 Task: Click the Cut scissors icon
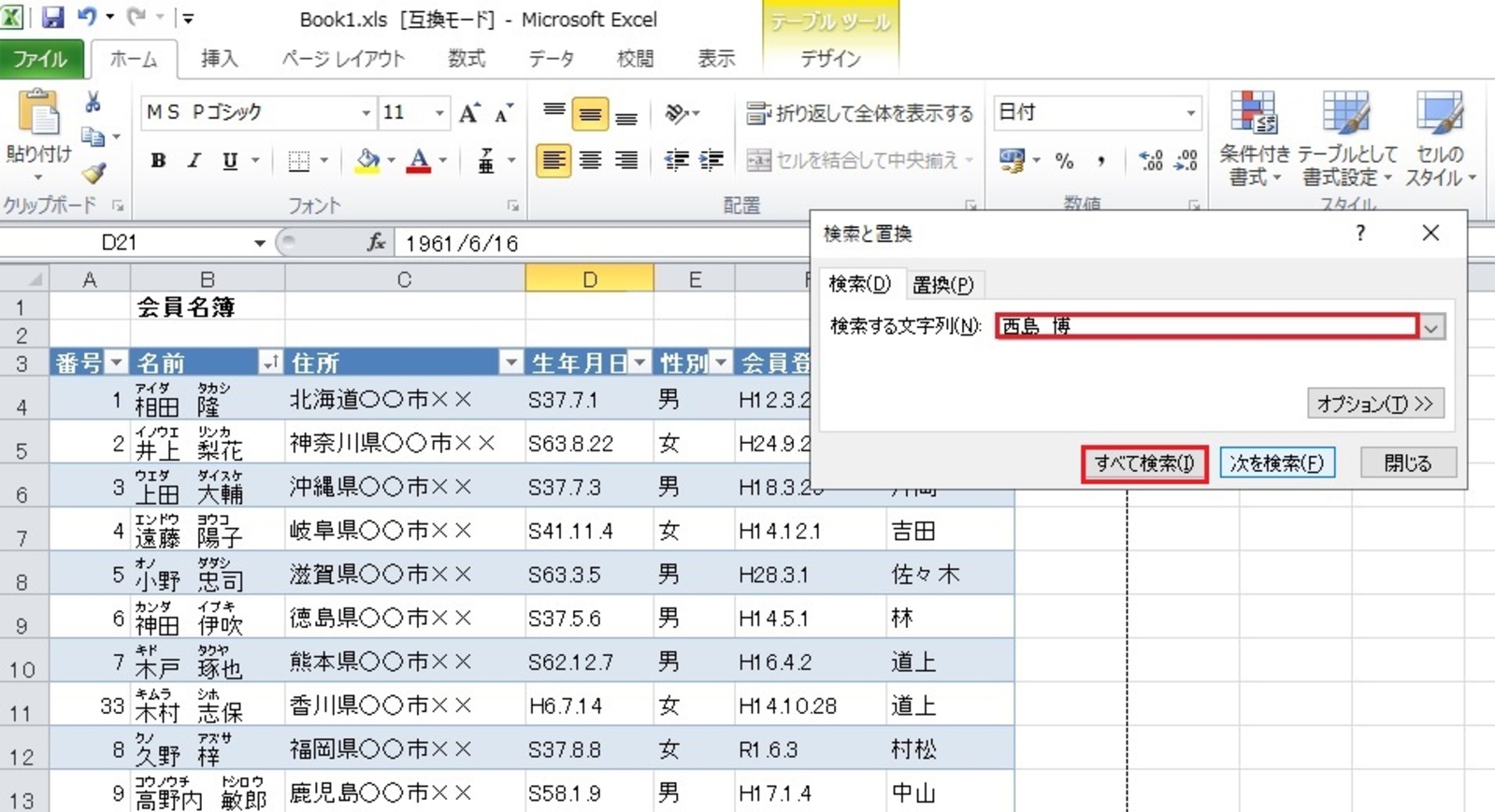click(x=93, y=102)
